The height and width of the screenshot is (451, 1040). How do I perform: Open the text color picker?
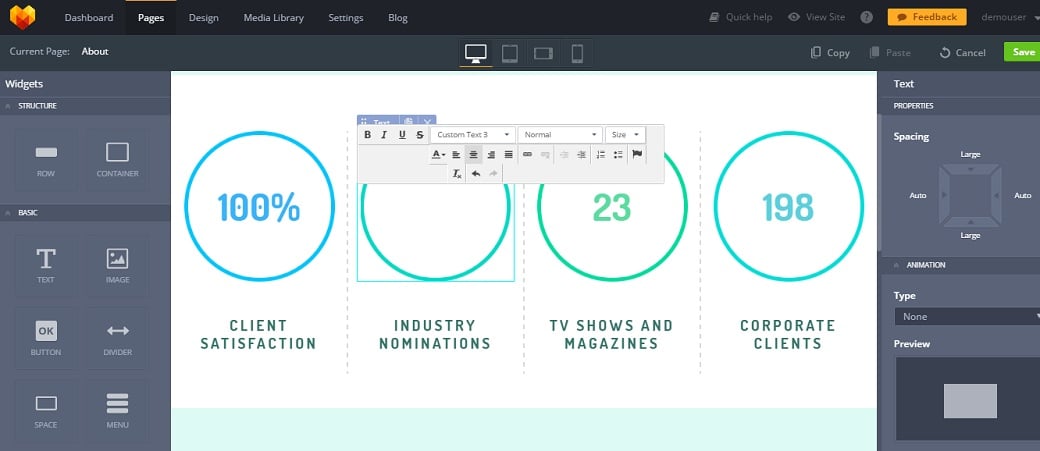[438, 155]
